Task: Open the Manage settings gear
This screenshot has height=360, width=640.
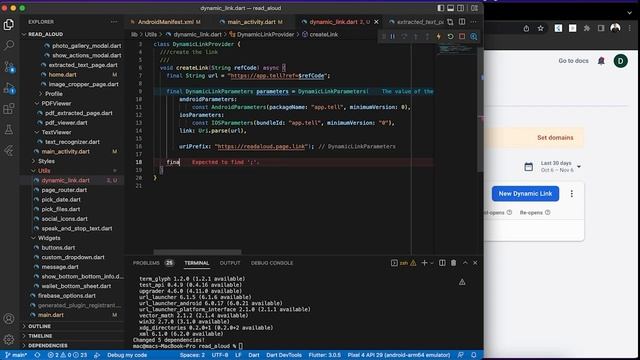Action: (x=9, y=339)
